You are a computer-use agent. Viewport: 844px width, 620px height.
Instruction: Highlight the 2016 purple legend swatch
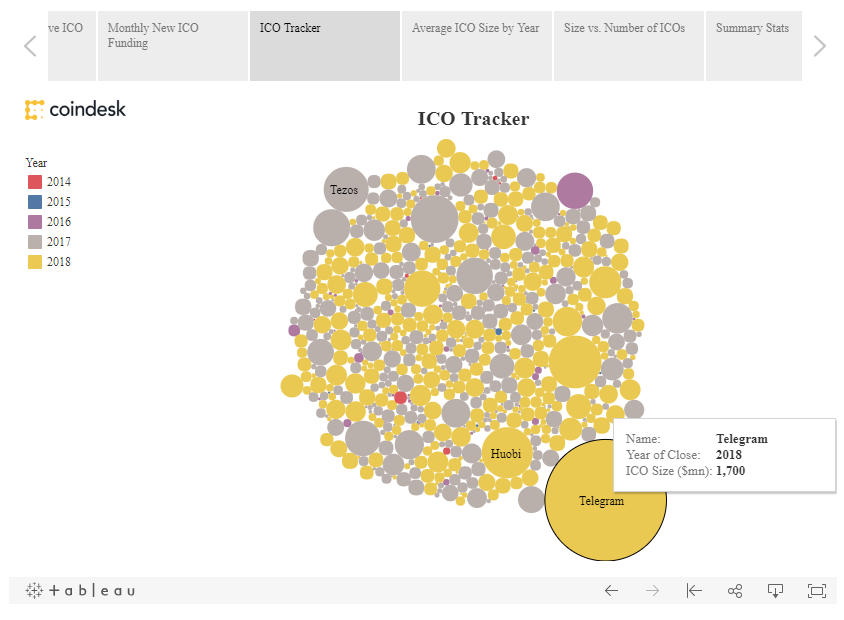pyautogui.click(x=35, y=222)
